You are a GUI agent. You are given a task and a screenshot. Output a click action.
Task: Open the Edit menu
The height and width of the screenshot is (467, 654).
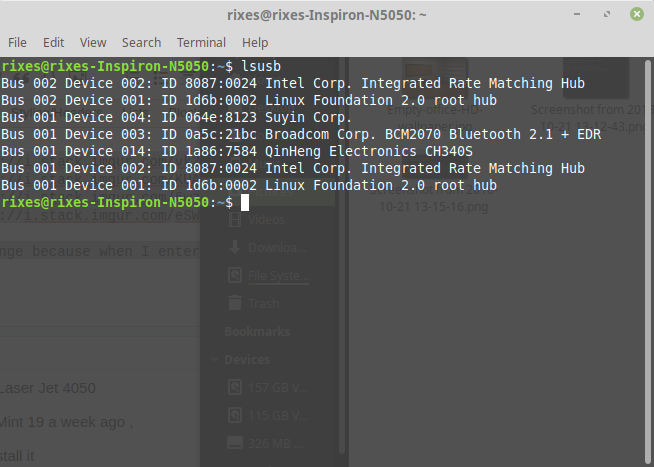click(x=53, y=43)
